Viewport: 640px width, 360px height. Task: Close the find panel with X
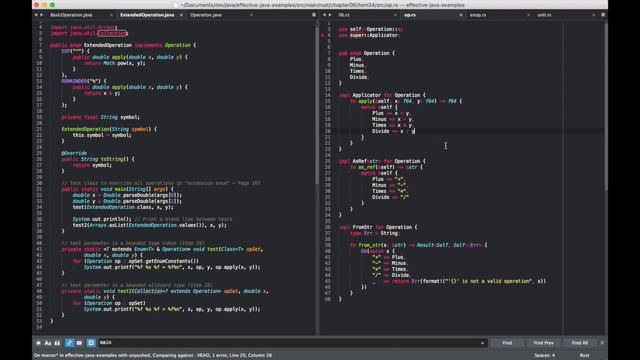click(602, 343)
